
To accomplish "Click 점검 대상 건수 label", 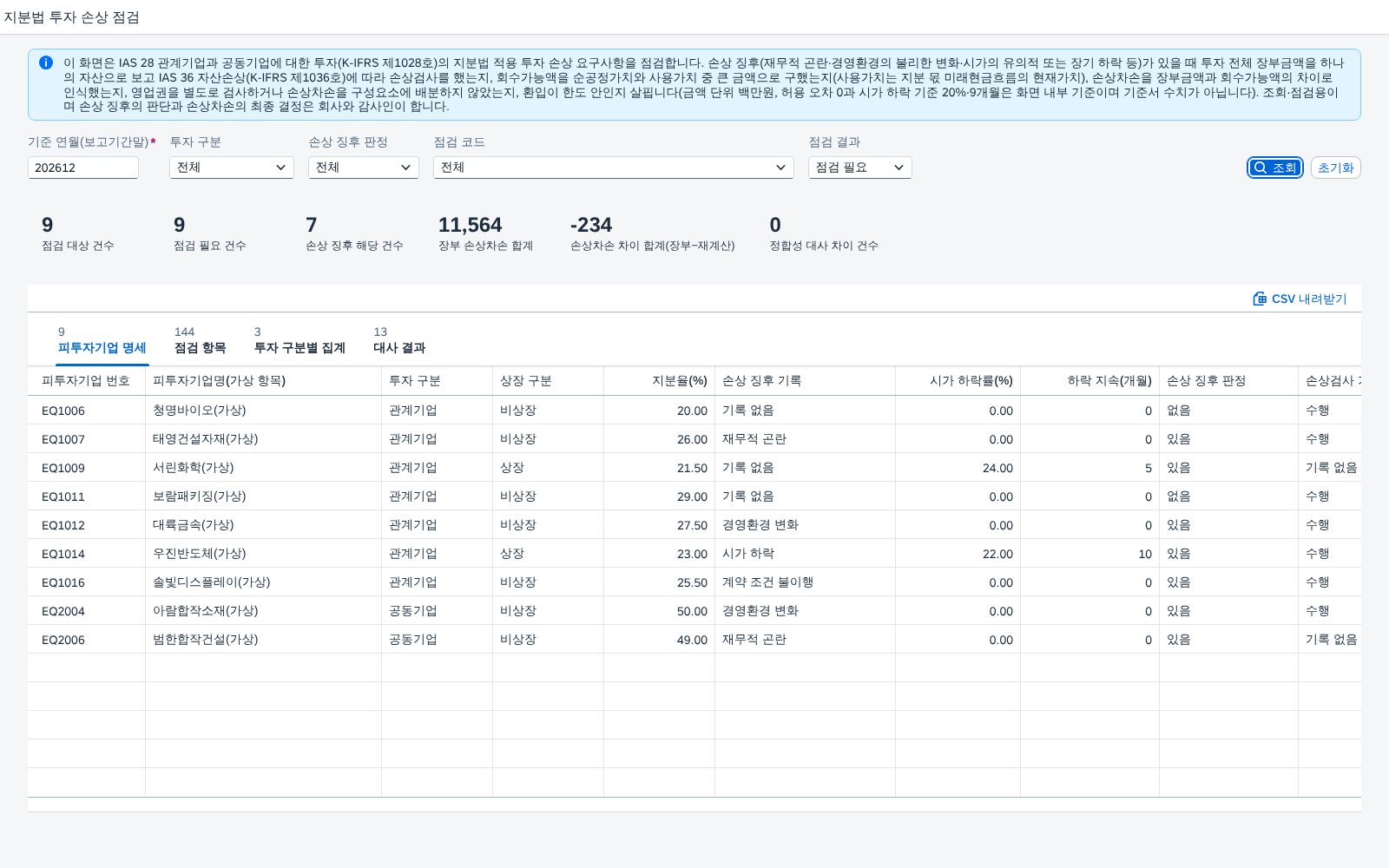I will point(78,246).
